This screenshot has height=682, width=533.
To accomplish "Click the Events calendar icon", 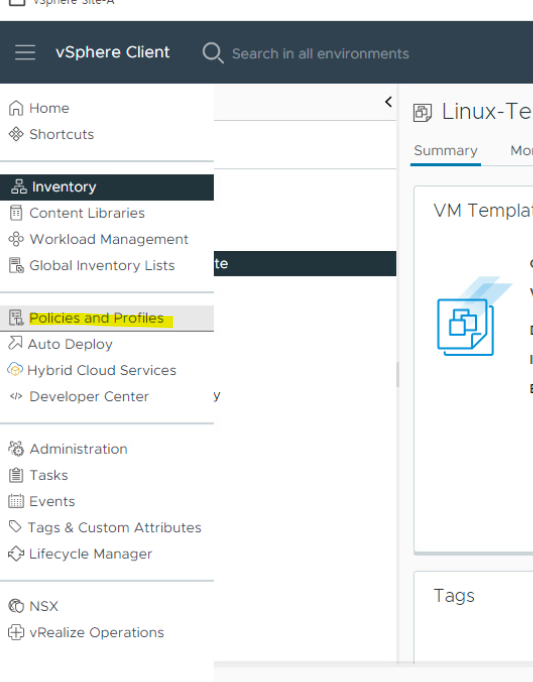I will click(x=16, y=501).
